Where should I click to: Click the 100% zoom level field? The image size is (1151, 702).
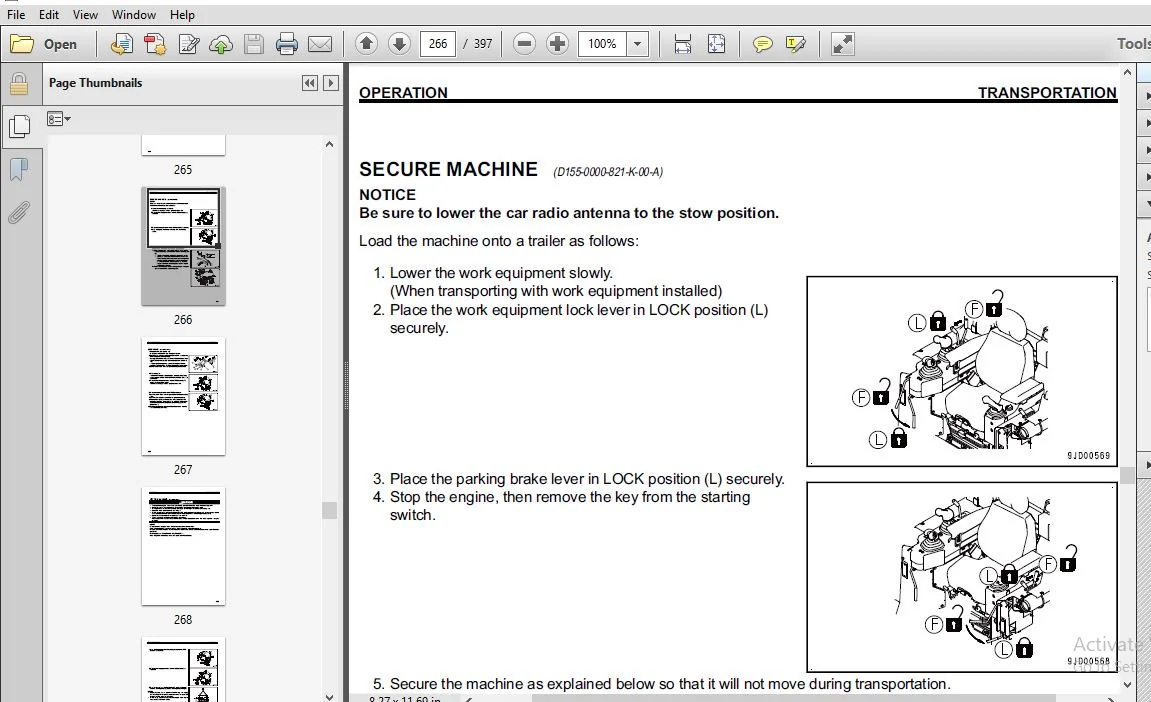click(x=603, y=44)
